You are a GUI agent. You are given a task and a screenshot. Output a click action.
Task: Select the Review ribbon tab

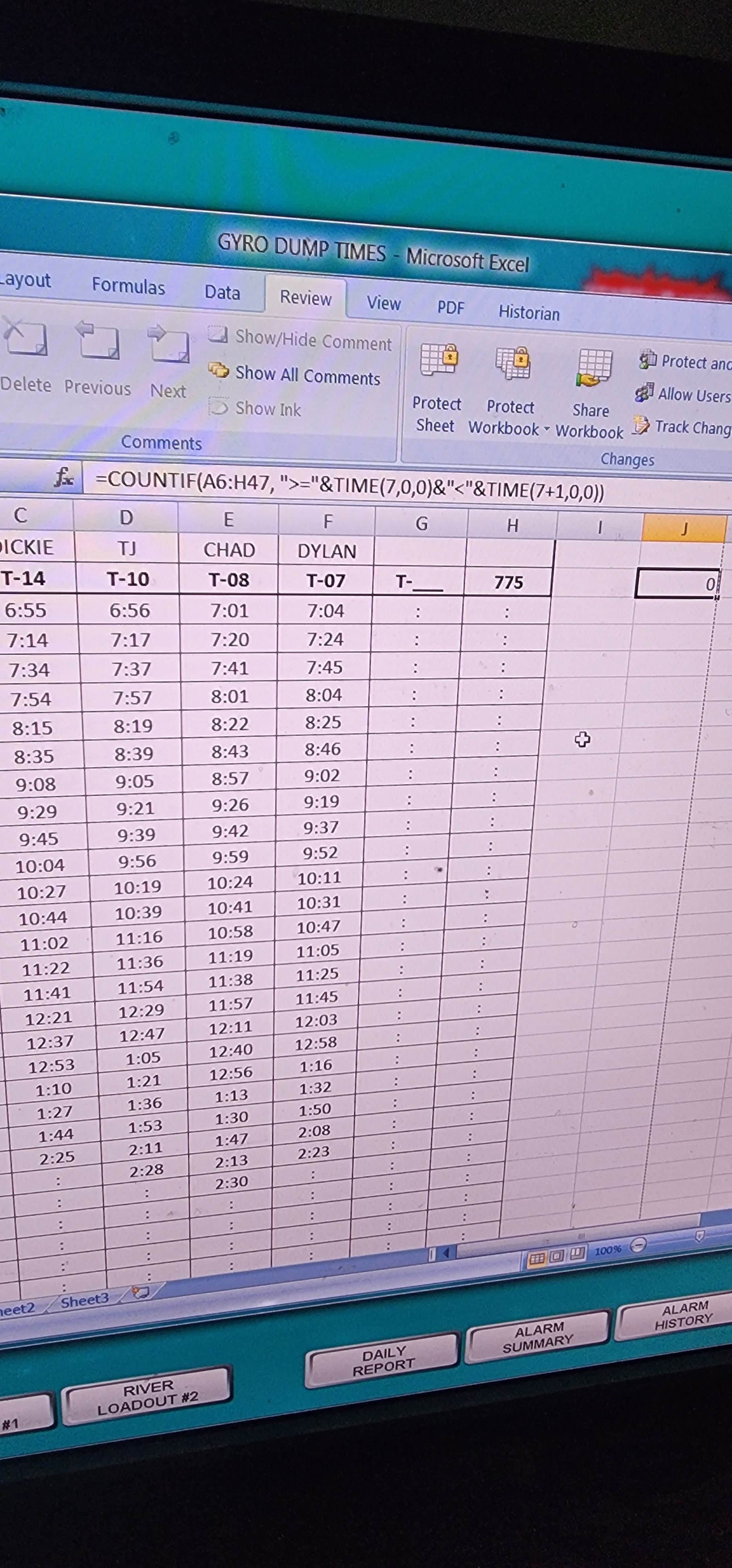pos(305,298)
